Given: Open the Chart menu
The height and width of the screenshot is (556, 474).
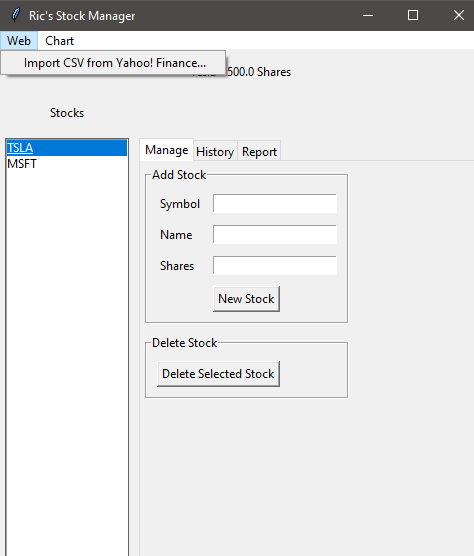Looking at the screenshot, I should (60, 41).
